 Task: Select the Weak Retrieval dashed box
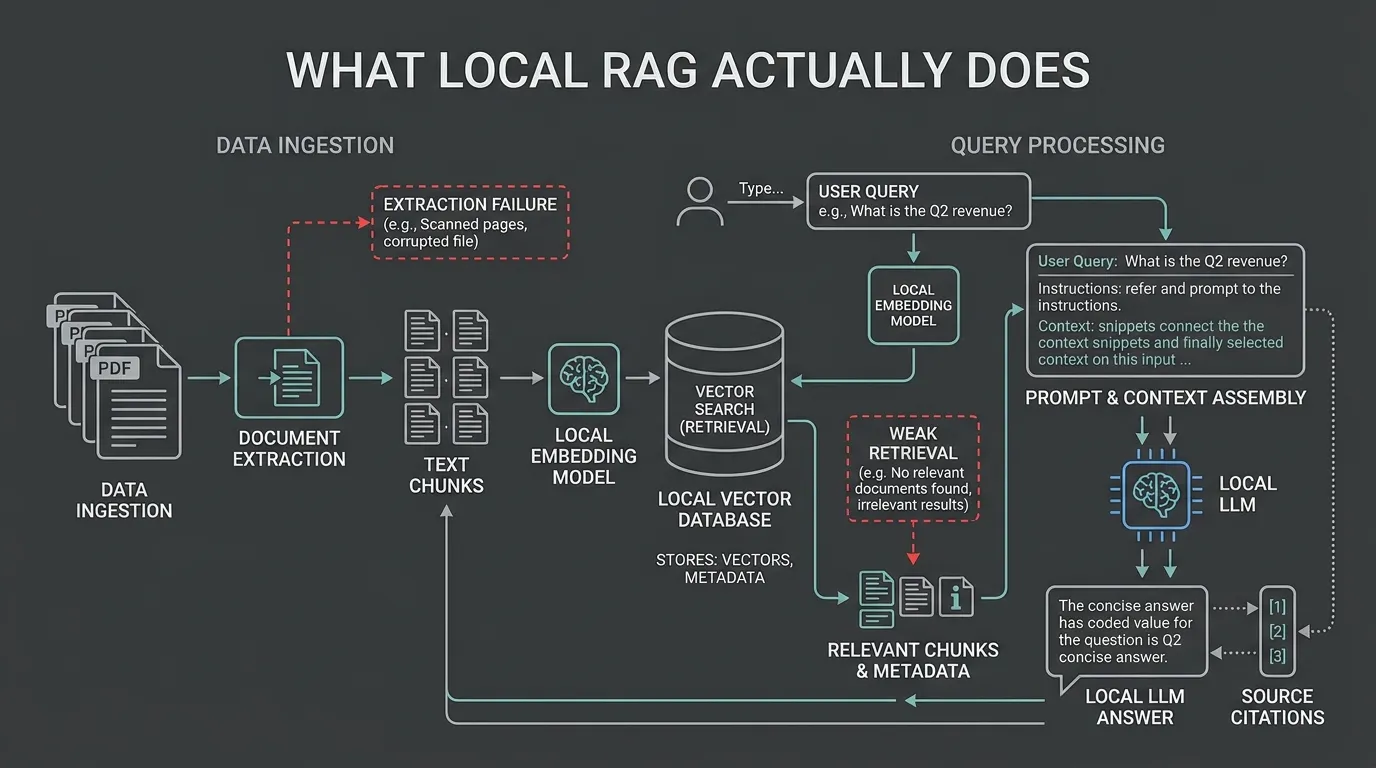coord(913,468)
